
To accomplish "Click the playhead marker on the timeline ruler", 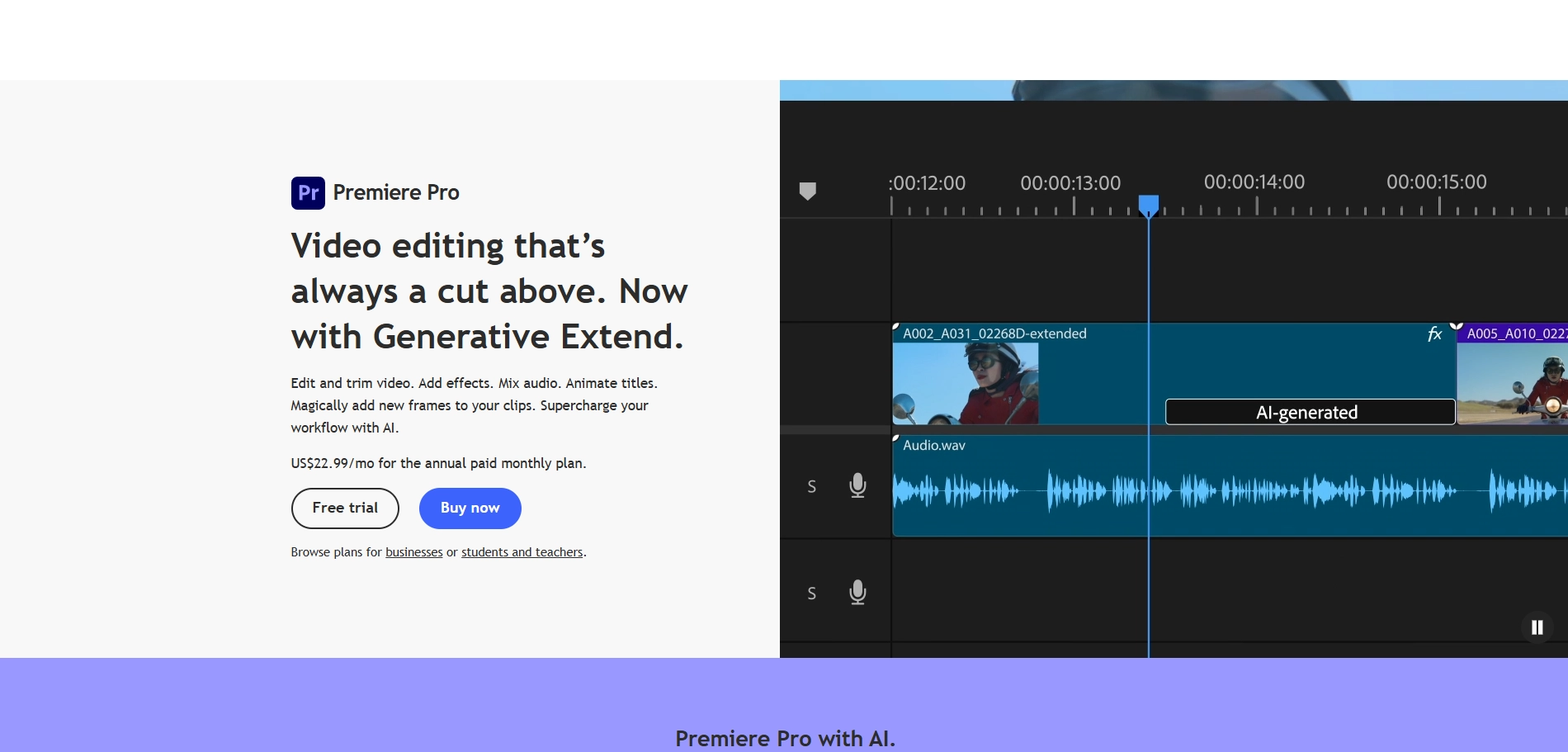I will point(1148,206).
